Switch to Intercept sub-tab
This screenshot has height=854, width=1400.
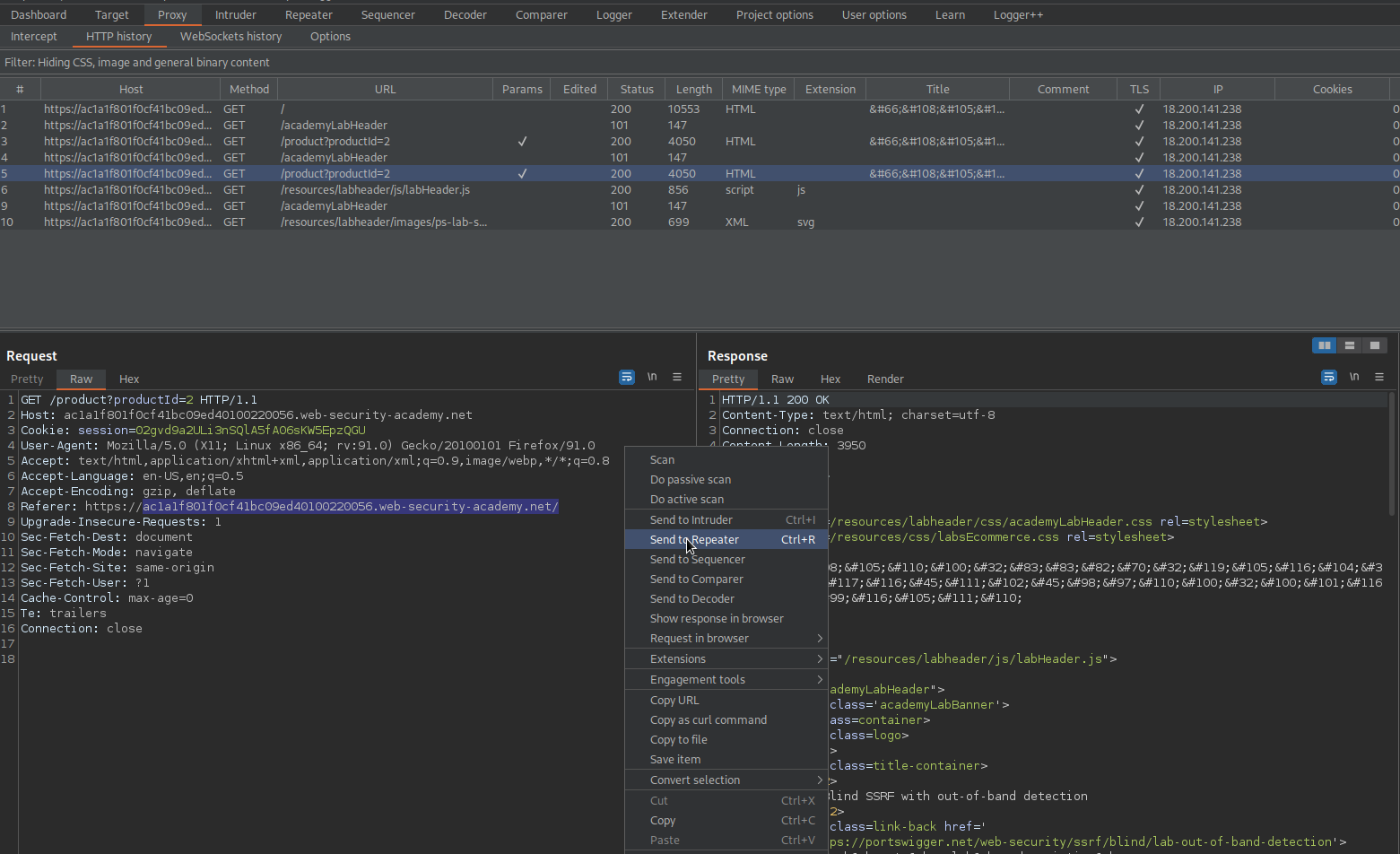coord(34,37)
